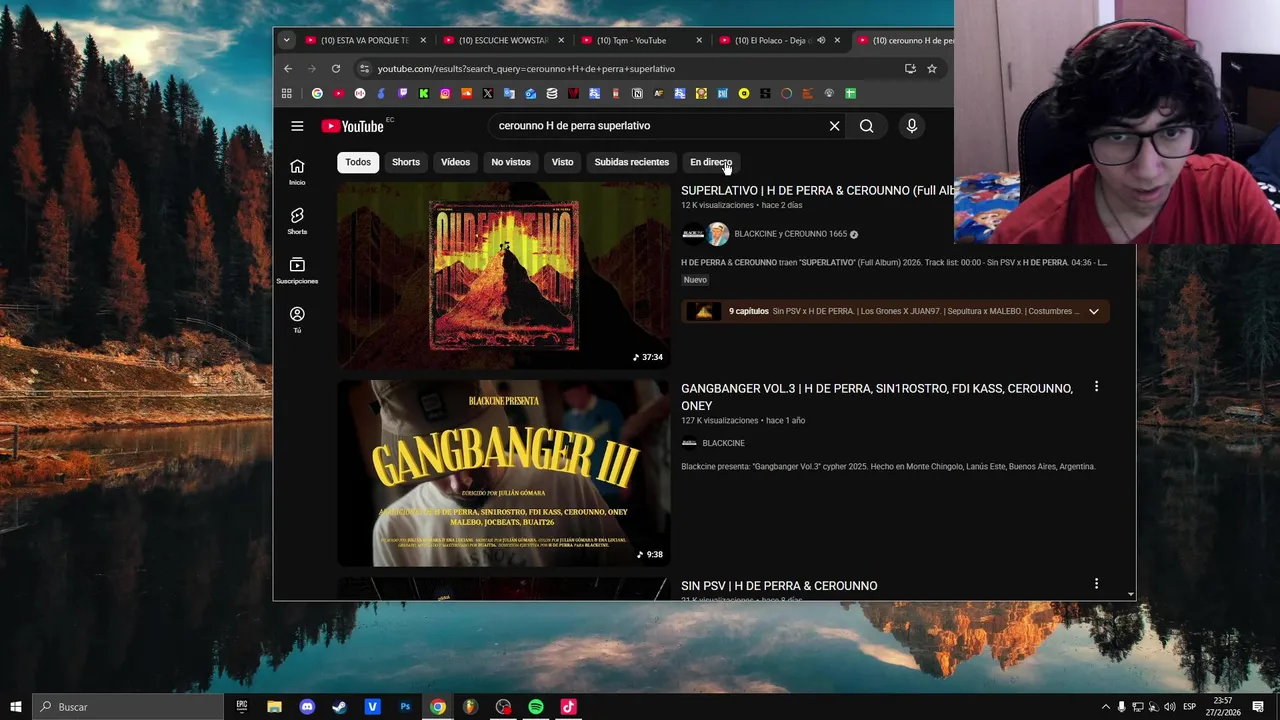The image size is (1280, 720).
Task: Select the Visto filter chip
Action: 562,162
